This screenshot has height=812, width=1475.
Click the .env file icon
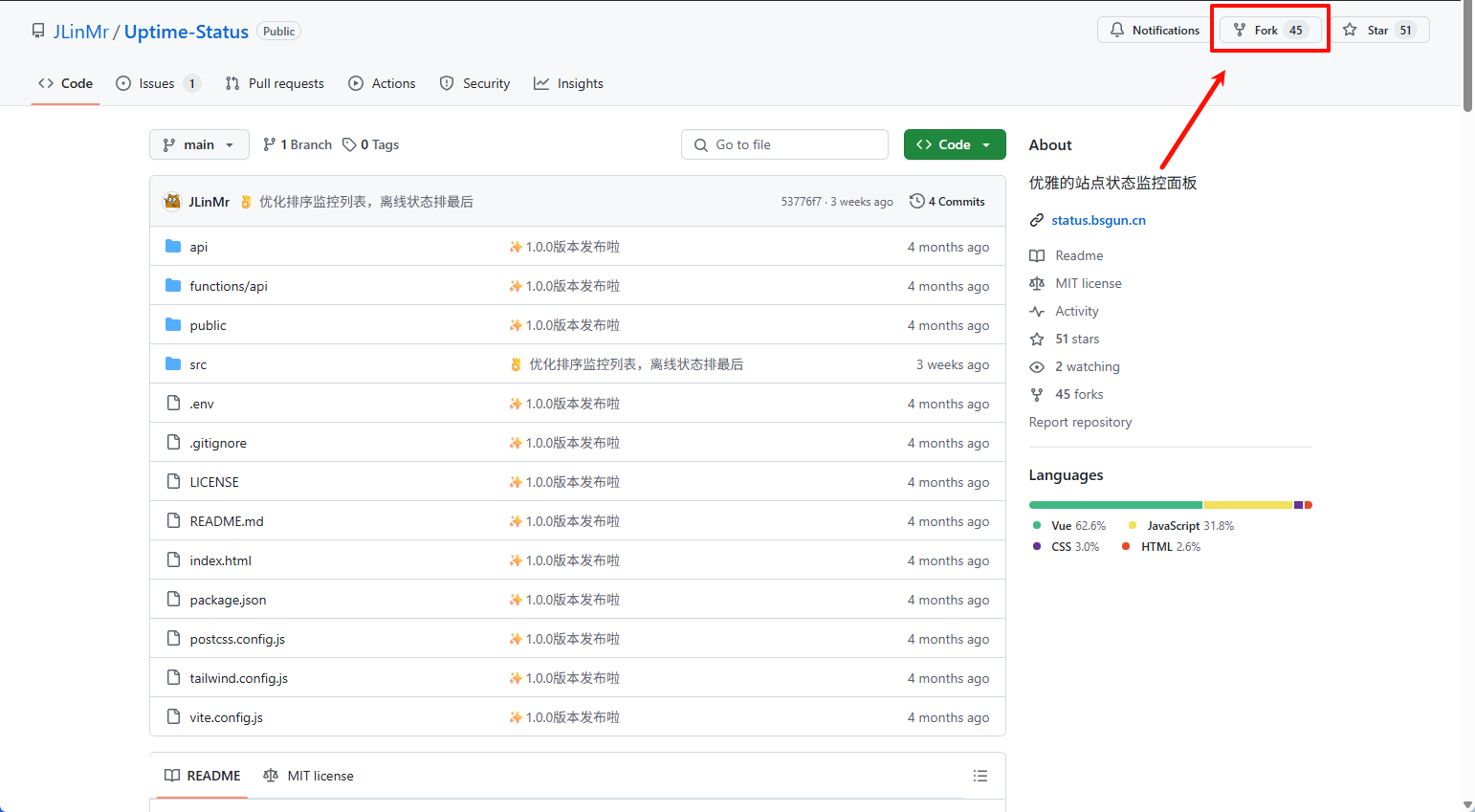pyautogui.click(x=173, y=403)
